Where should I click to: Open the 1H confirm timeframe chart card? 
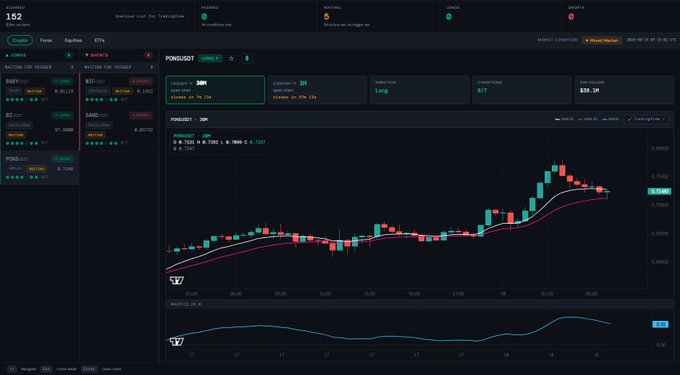317,90
